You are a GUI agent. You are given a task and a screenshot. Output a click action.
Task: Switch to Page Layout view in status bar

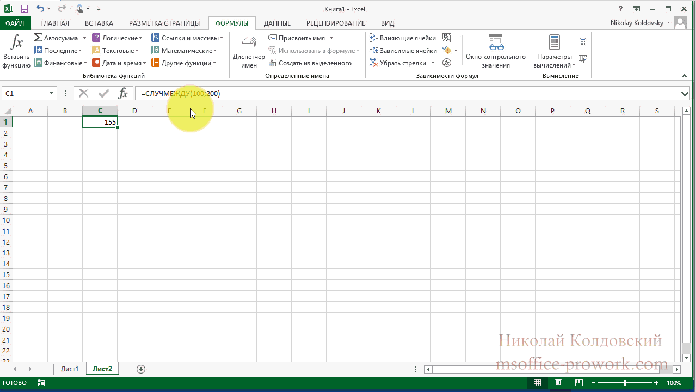558,382
